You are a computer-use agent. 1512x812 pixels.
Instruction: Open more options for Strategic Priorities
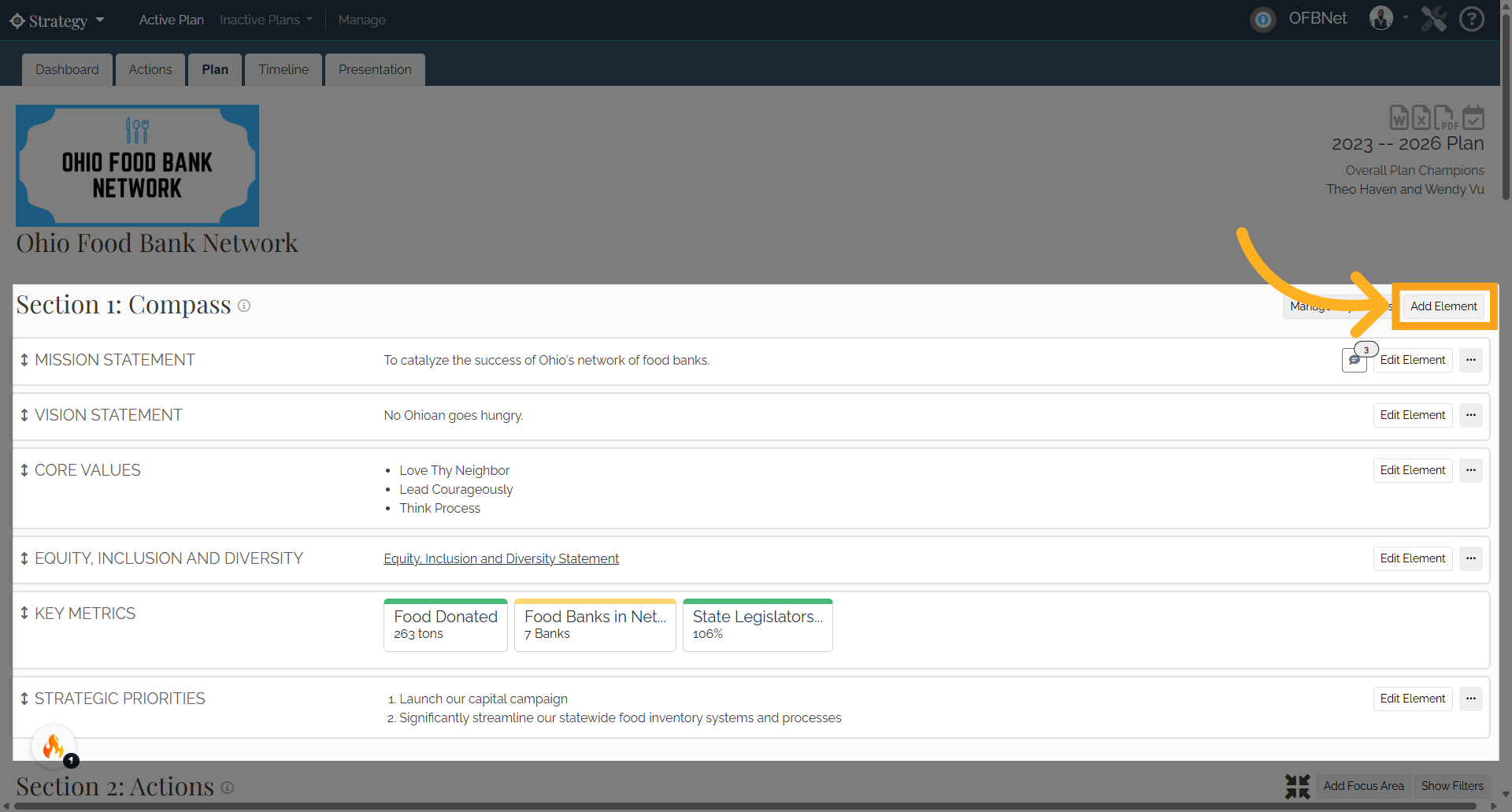pyautogui.click(x=1471, y=699)
